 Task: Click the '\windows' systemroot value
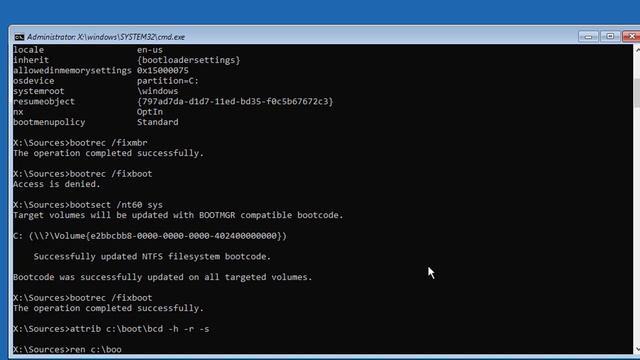coord(158,91)
